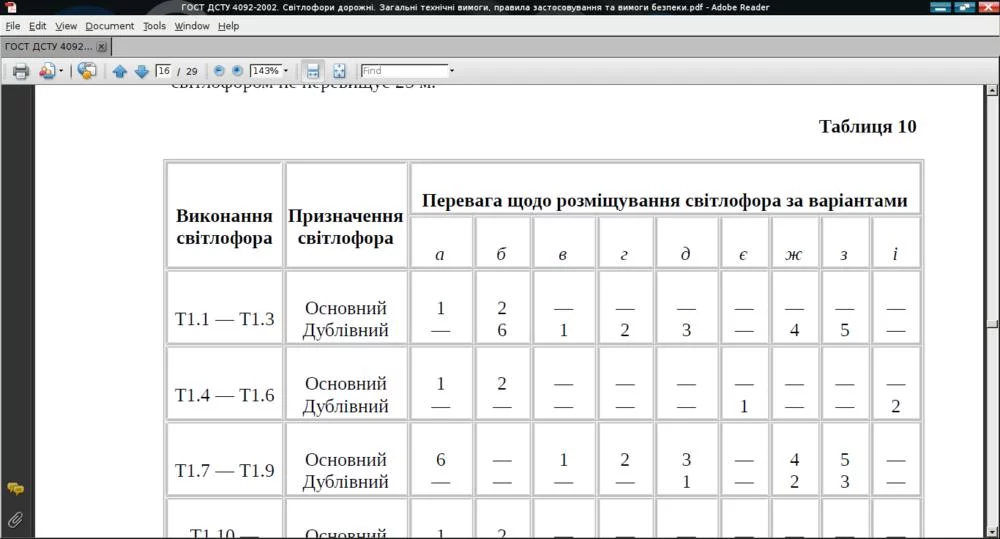1000x539 pixels.
Task: Click inside the Find search box
Action: point(403,71)
